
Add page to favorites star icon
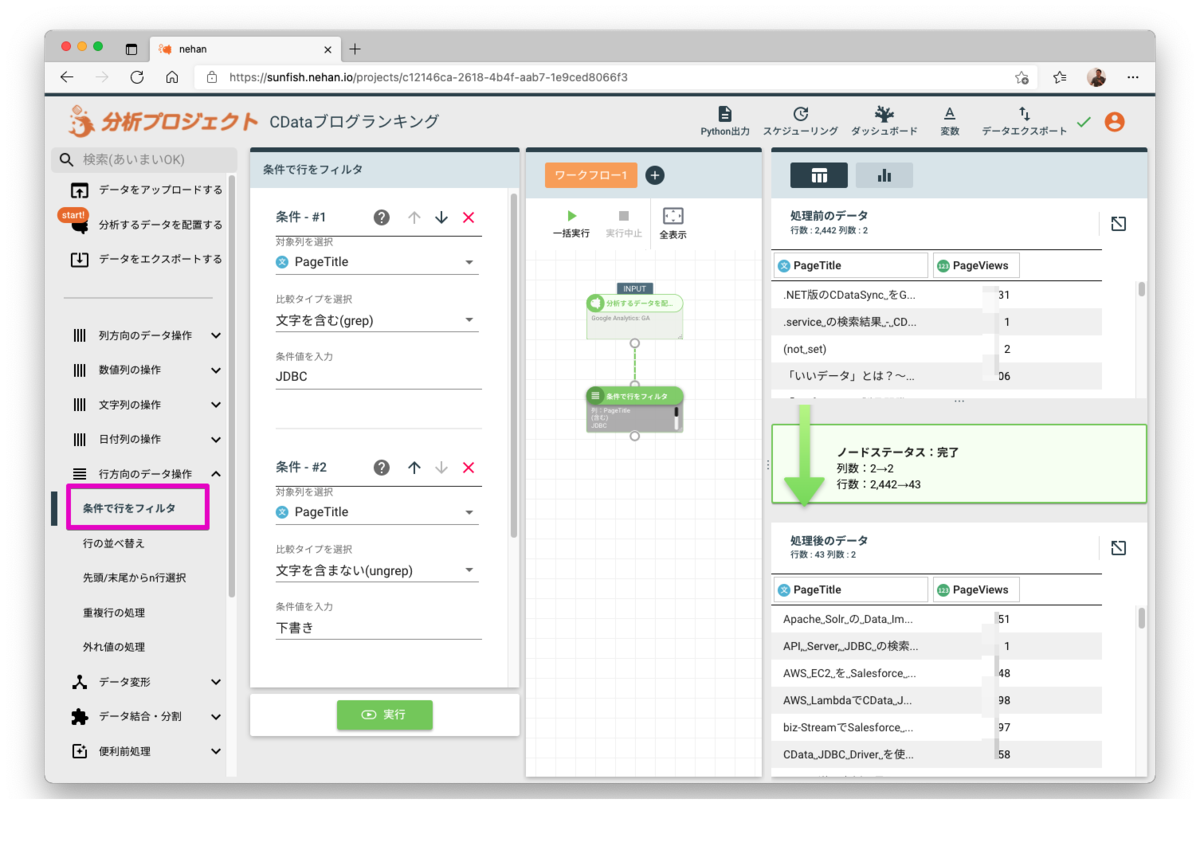click(1021, 77)
